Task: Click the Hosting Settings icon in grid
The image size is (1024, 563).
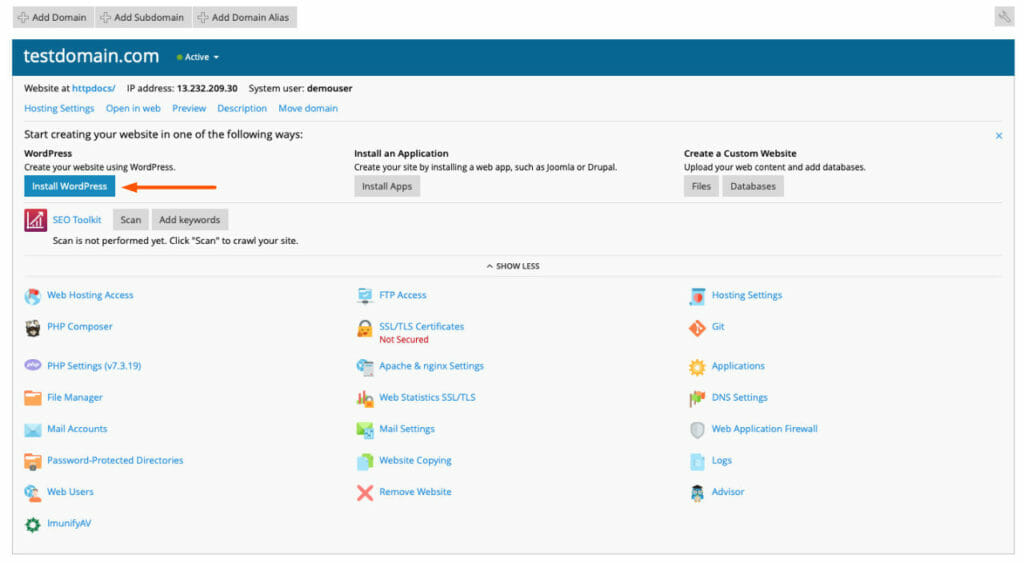Action: coord(697,296)
